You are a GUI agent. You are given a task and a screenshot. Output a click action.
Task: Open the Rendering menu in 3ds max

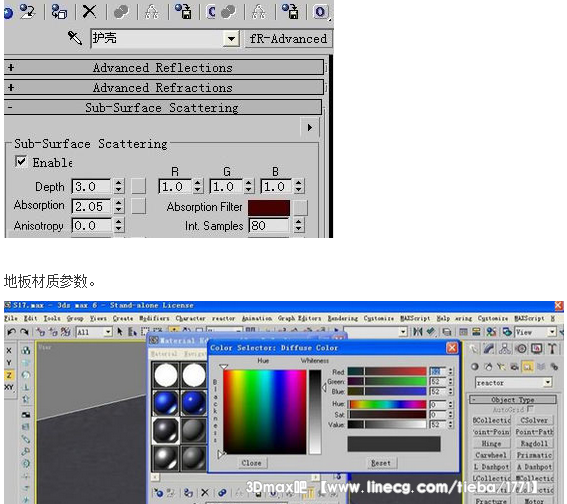(x=343, y=319)
